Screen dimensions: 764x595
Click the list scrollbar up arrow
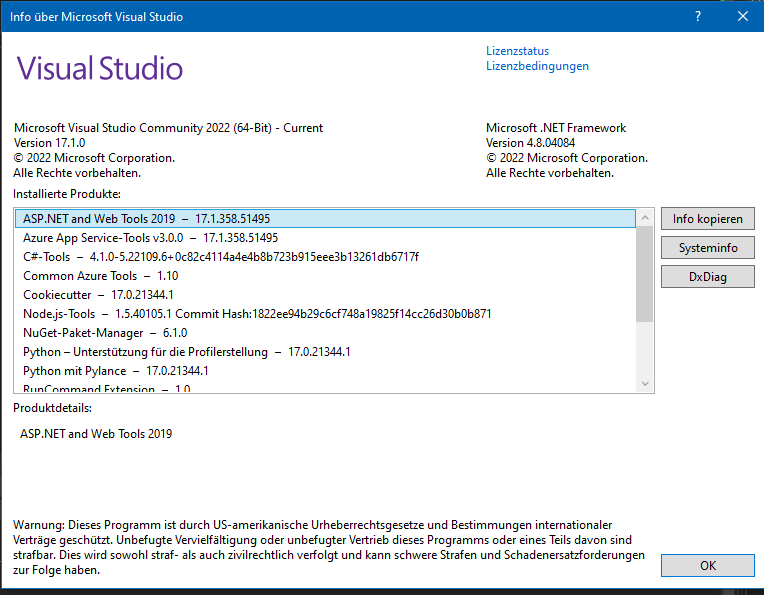click(645, 218)
